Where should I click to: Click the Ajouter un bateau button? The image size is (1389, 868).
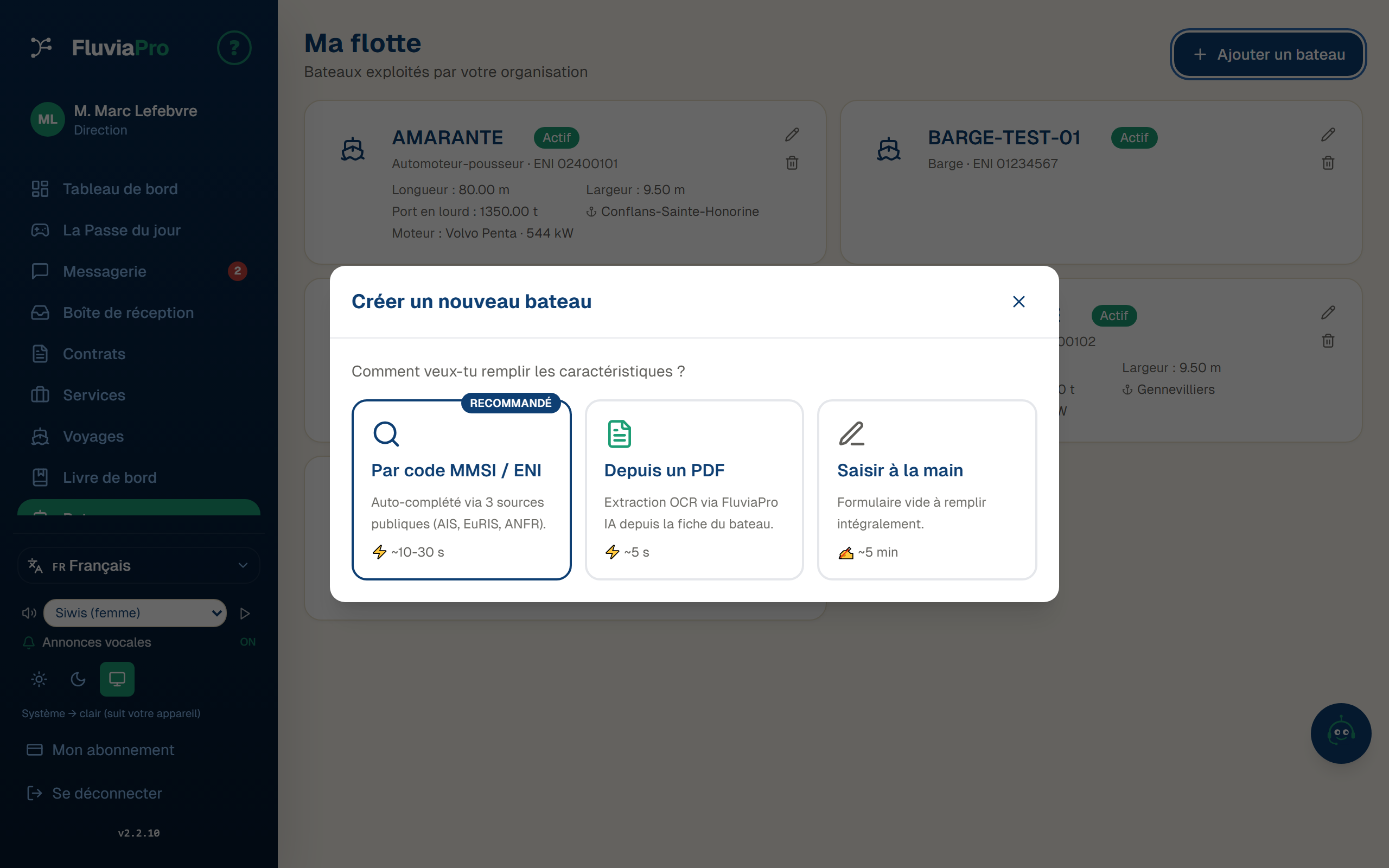point(1268,55)
